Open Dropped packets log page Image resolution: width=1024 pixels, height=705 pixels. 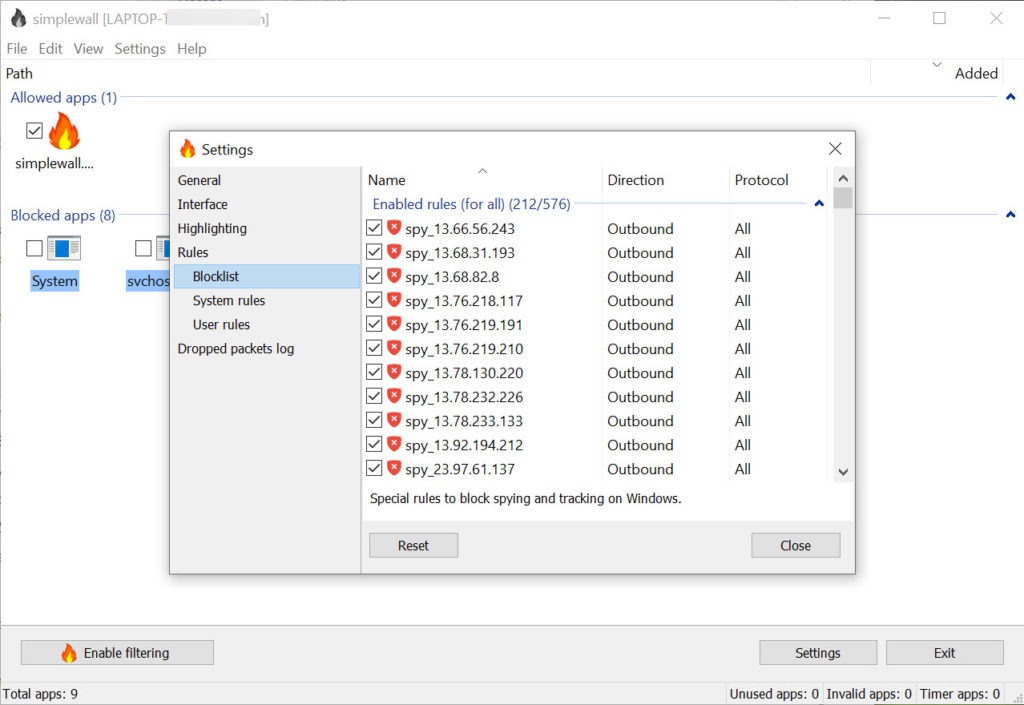(x=236, y=349)
